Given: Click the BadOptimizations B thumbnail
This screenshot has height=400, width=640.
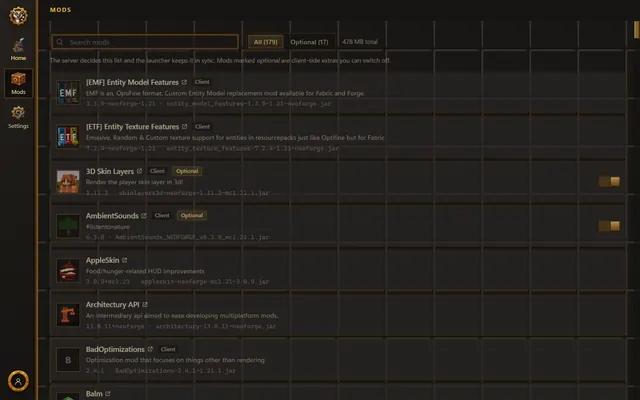Looking at the screenshot, I should pos(68,360).
